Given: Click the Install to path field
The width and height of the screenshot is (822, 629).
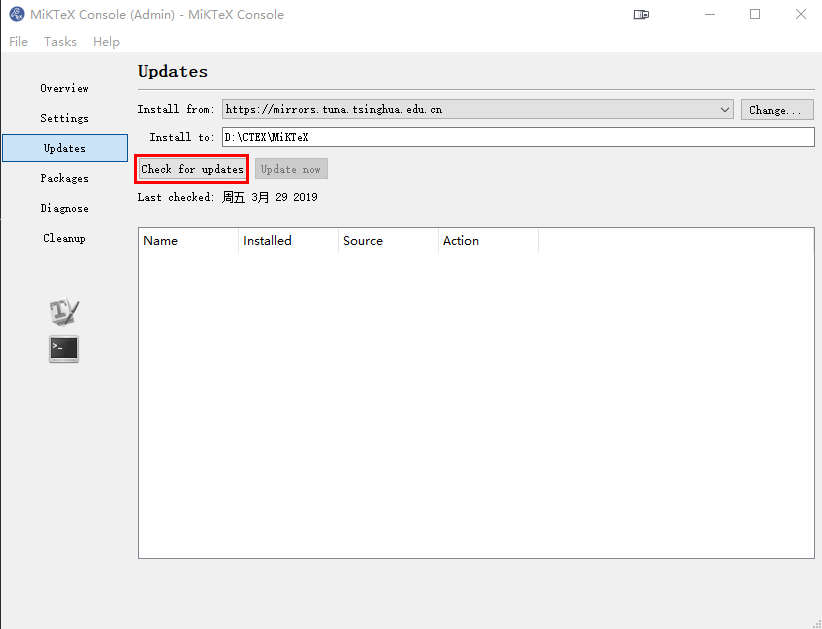Looking at the screenshot, I should pos(518,137).
